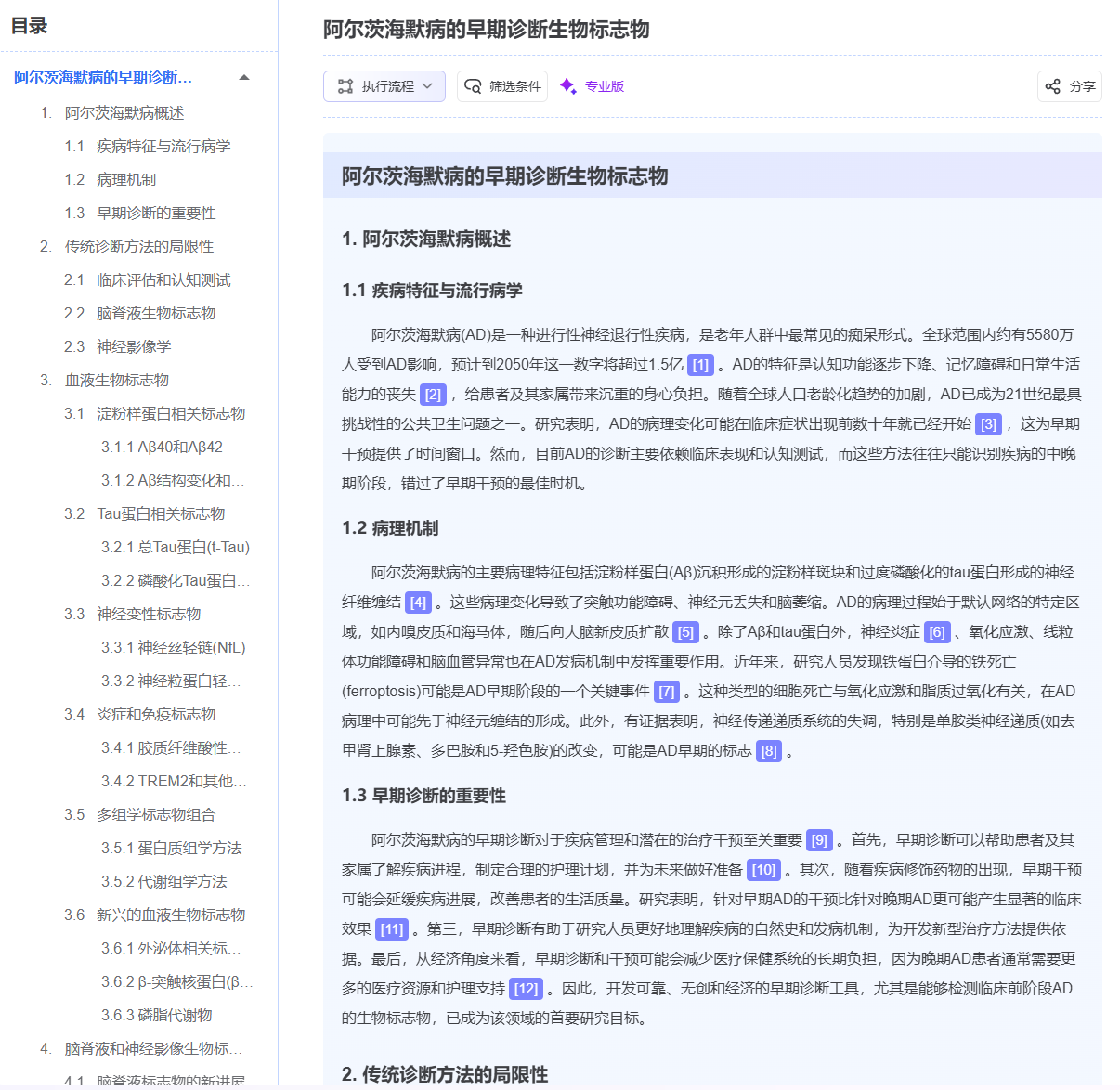Select outline item 2.3 神经影像学
1120x1090 pixels.
[x=118, y=346]
